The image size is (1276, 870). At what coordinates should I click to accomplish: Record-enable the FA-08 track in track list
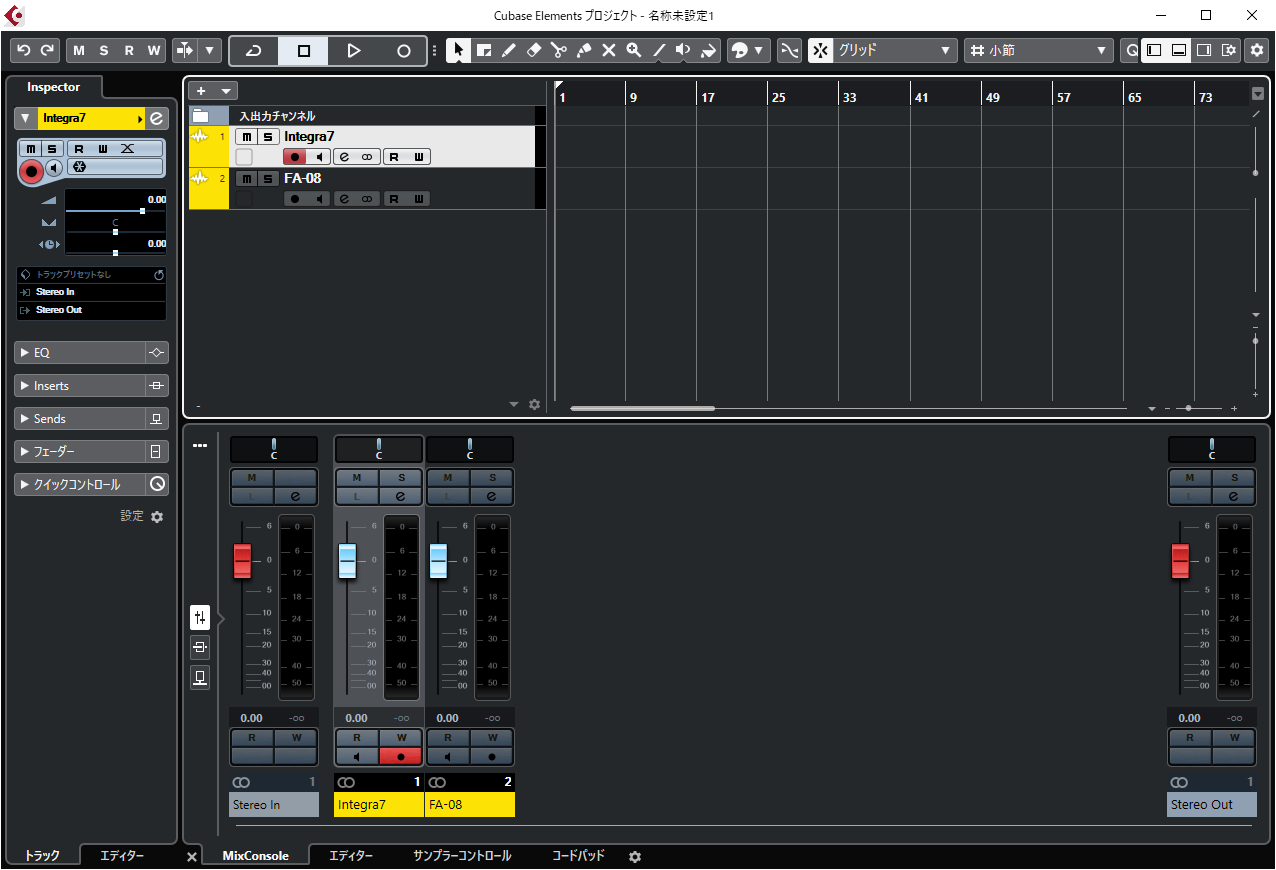(x=295, y=199)
